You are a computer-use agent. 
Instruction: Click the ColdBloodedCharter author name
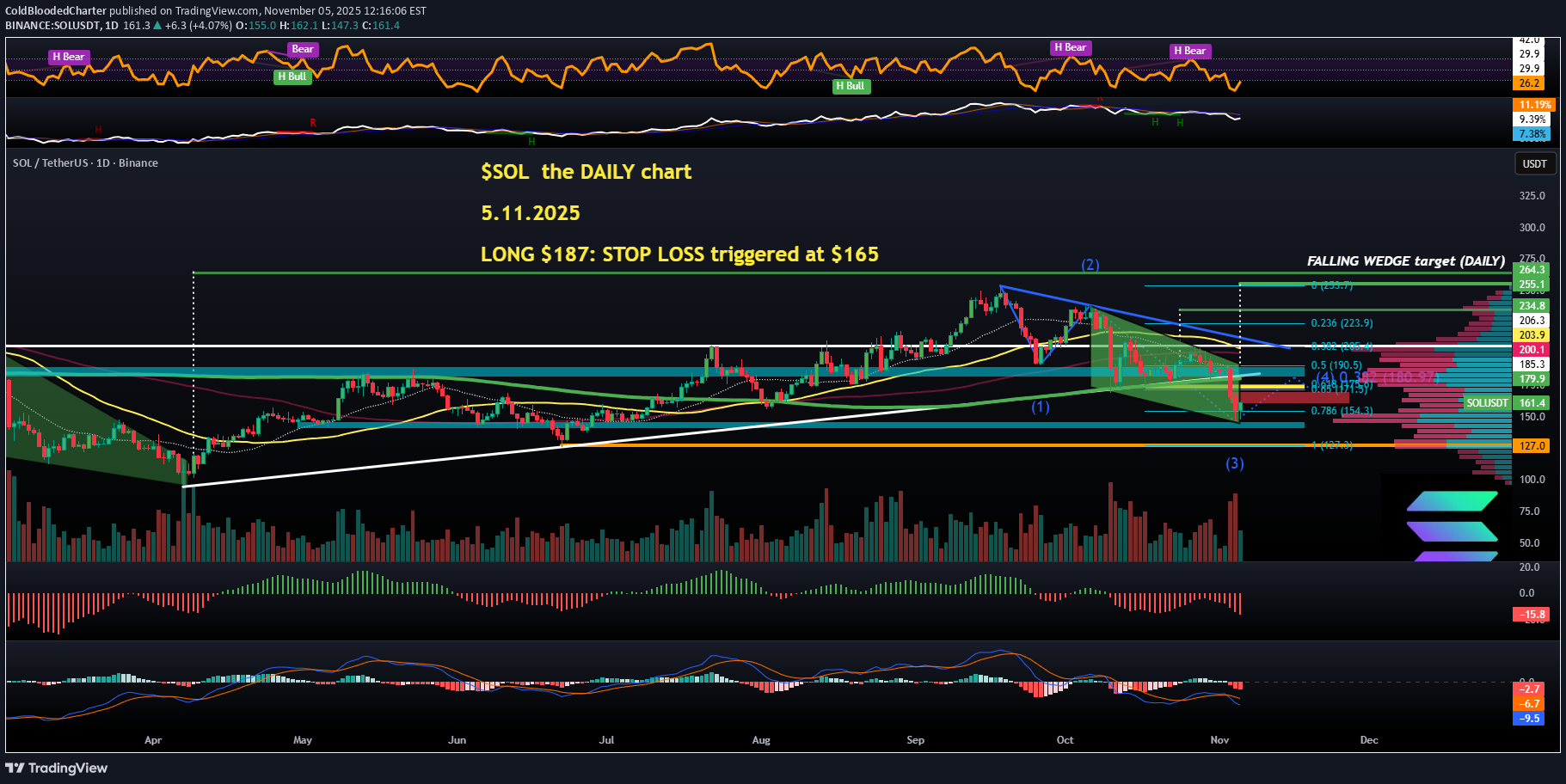tap(56, 11)
